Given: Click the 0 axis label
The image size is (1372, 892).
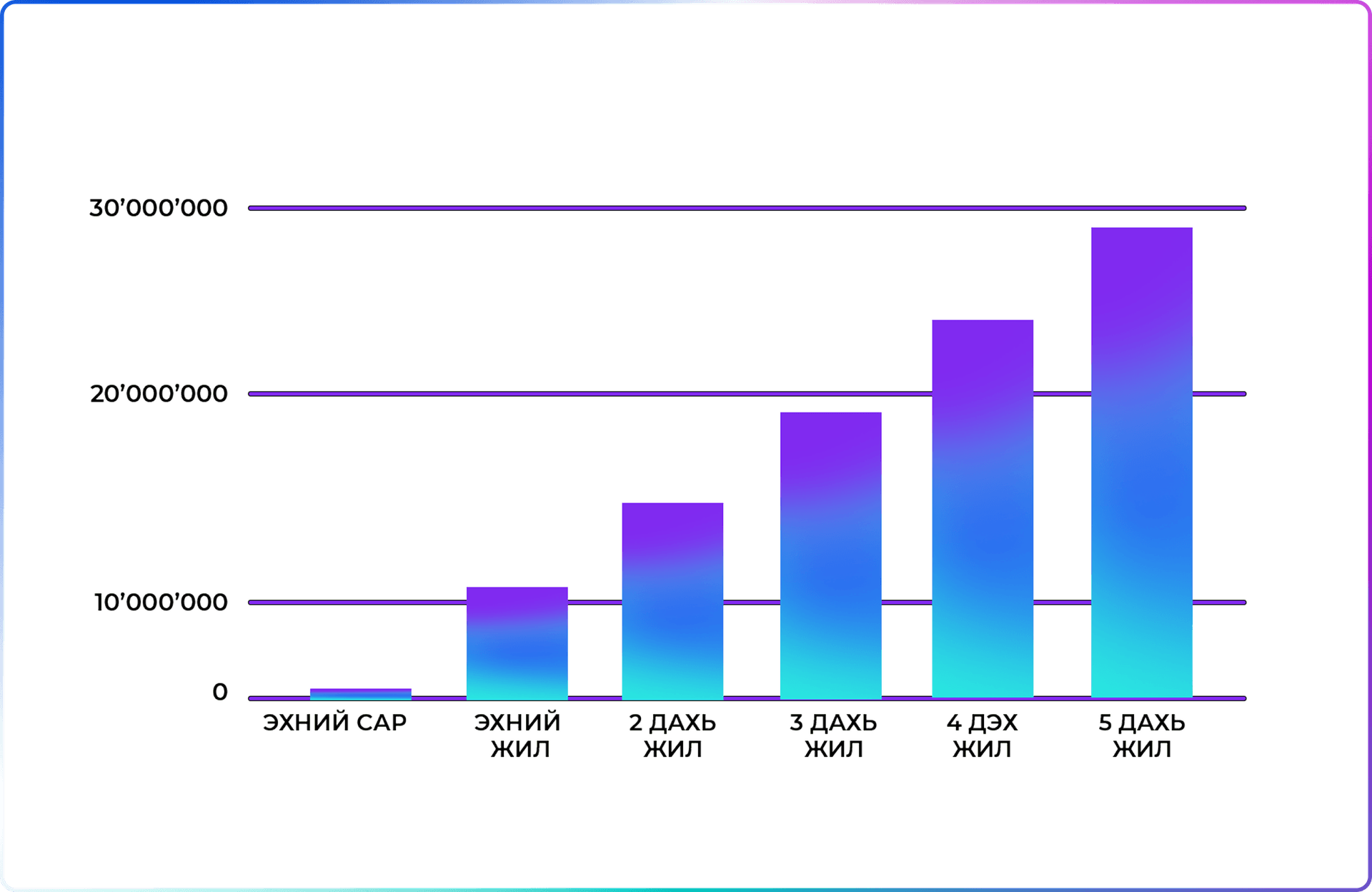Looking at the screenshot, I should pyautogui.click(x=219, y=691).
